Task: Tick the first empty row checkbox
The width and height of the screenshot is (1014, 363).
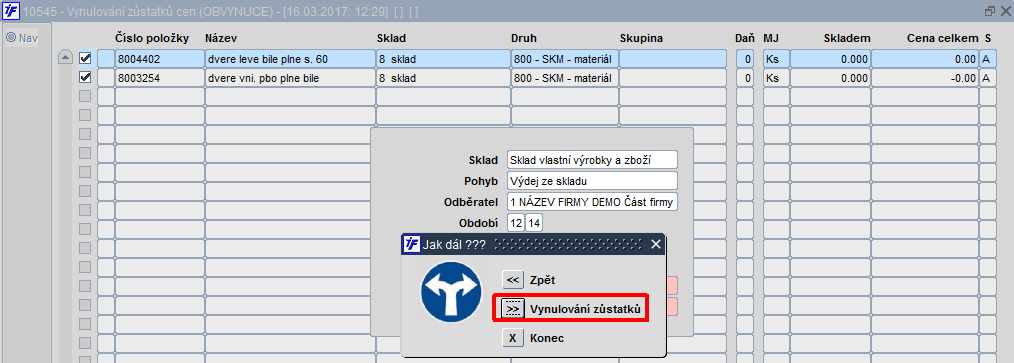Action: click(85, 96)
